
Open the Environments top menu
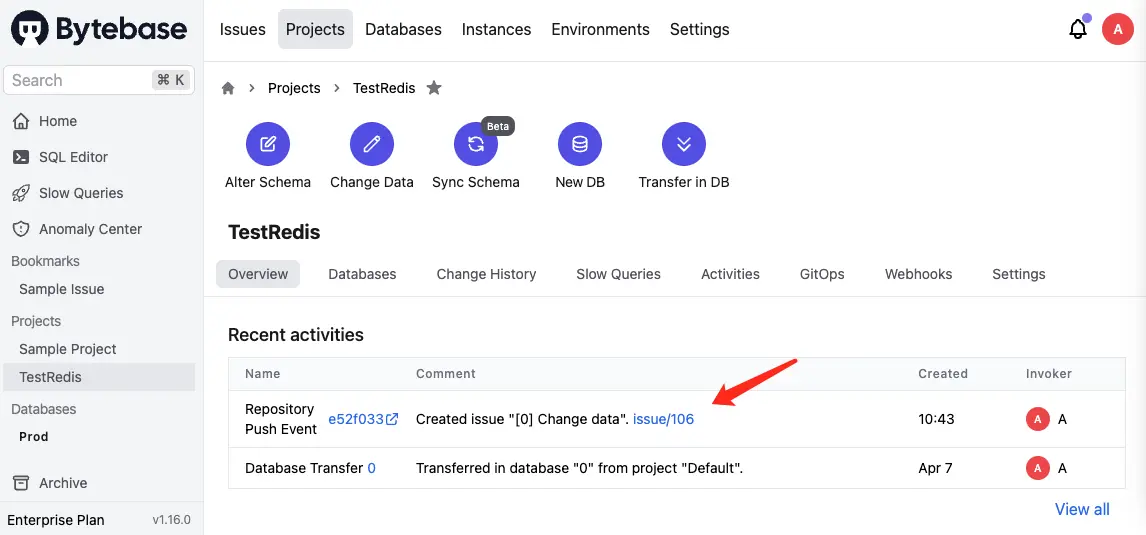(600, 29)
